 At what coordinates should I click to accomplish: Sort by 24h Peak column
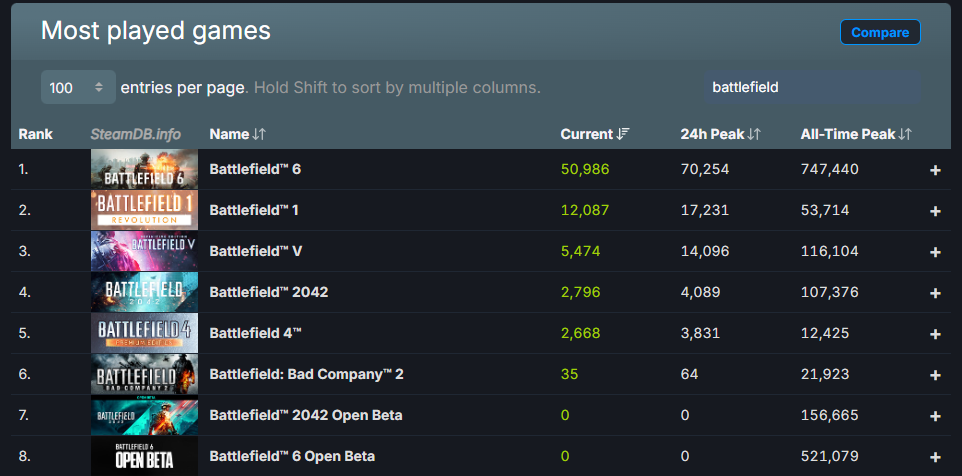[x=720, y=134]
